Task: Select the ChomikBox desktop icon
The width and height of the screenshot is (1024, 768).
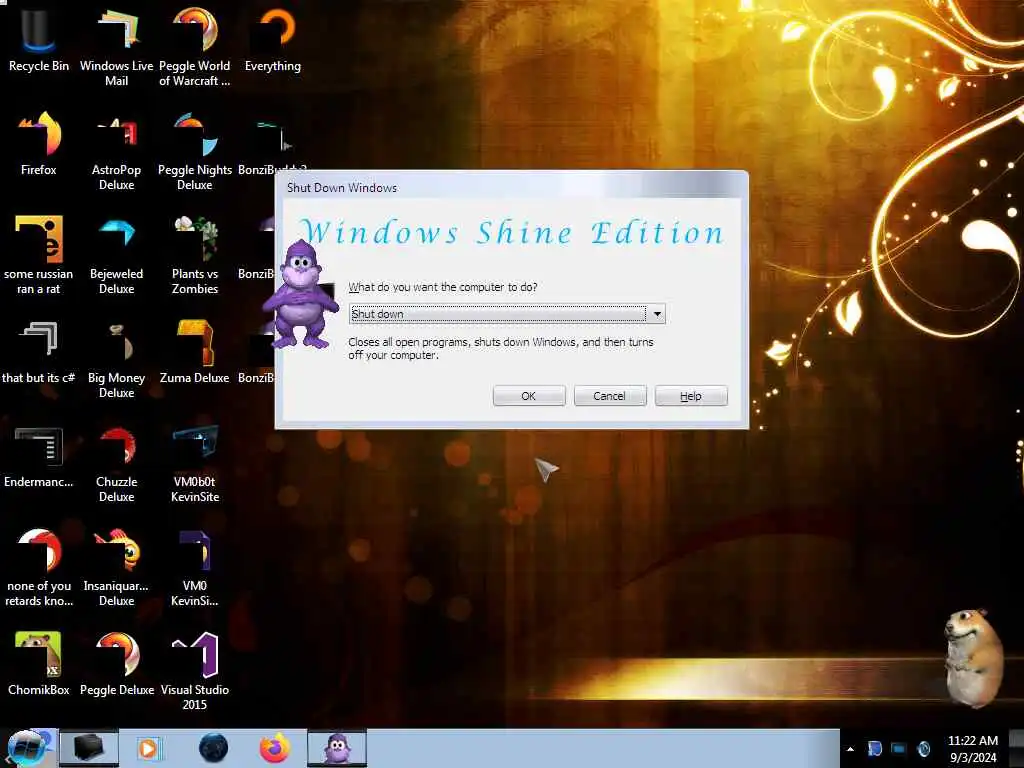Action: coord(39,663)
